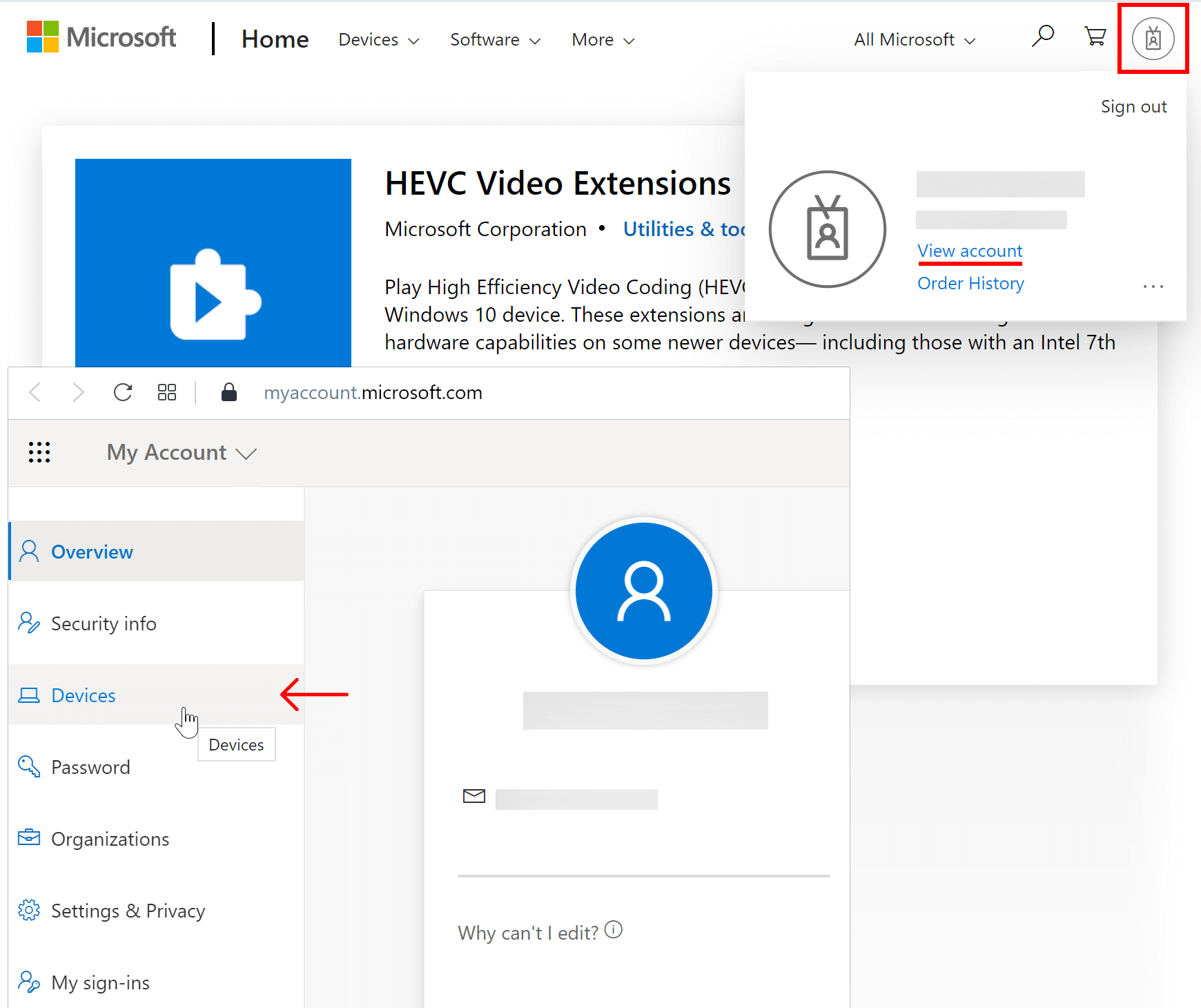The height and width of the screenshot is (1008, 1201).
Task: Open the three-dot more options in account flyout
Action: tap(1153, 286)
